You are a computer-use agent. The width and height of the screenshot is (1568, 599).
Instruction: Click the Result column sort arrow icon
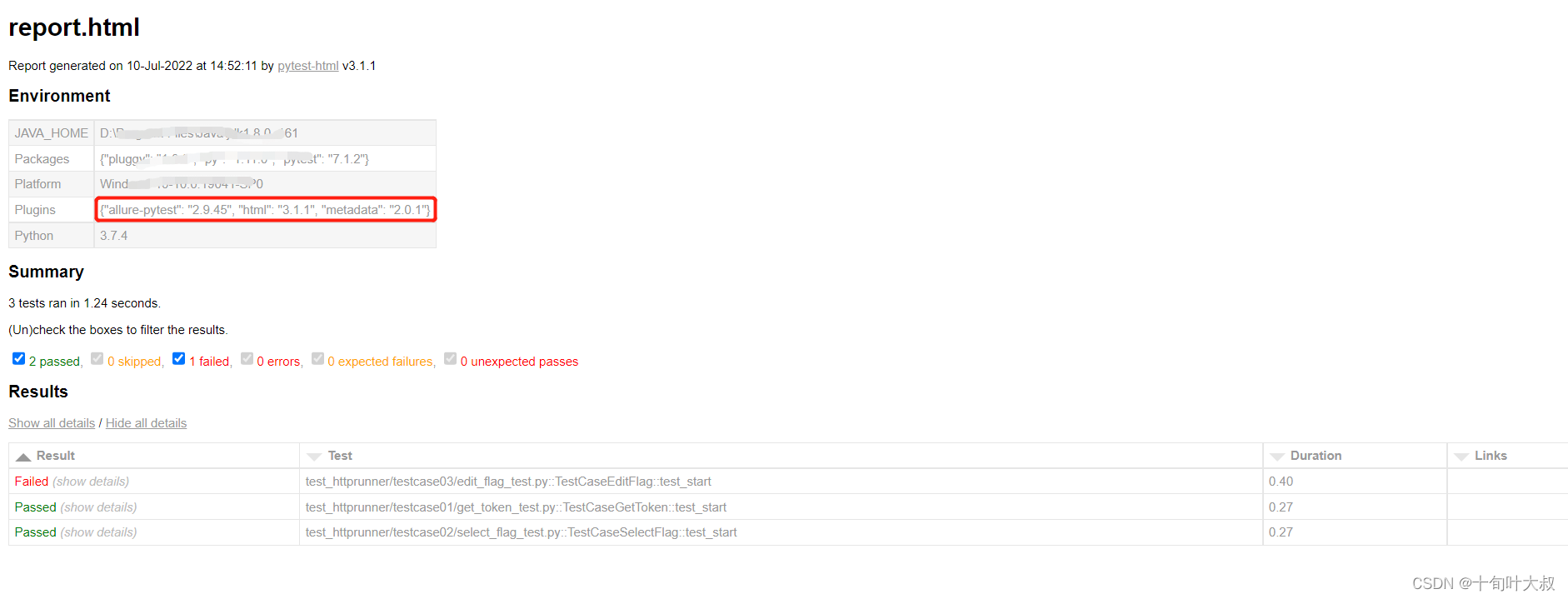pos(23,457)
